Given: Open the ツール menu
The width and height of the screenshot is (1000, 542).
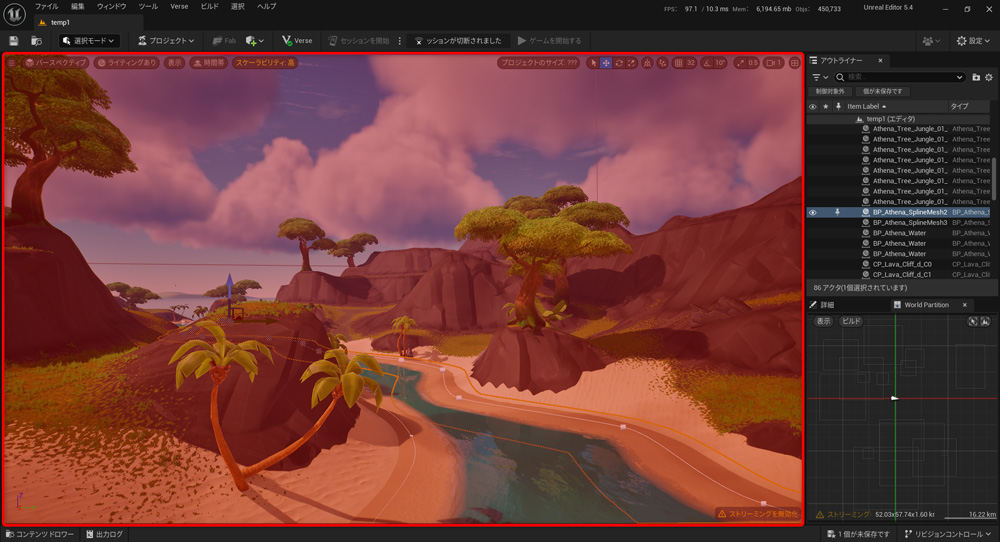Looking at the screenshot, I should coord(148,6).
